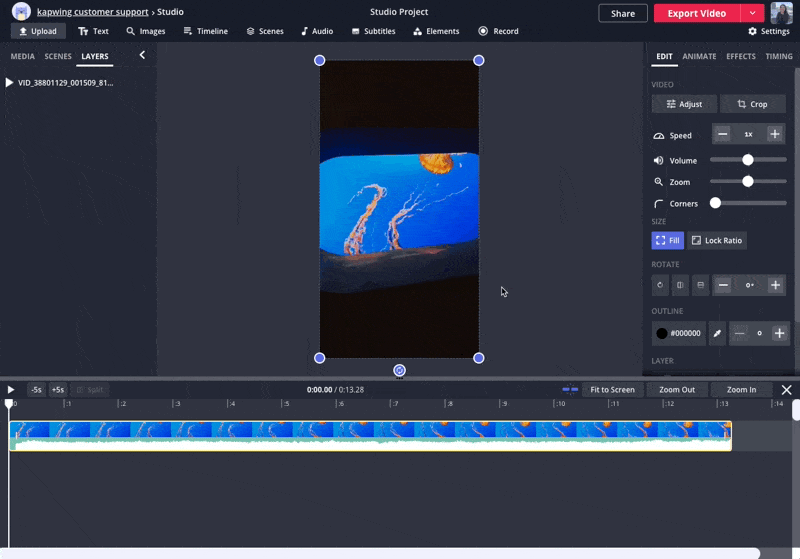Open the Crop tool
This screenshot has height=559, width=800.
(752, 104)
